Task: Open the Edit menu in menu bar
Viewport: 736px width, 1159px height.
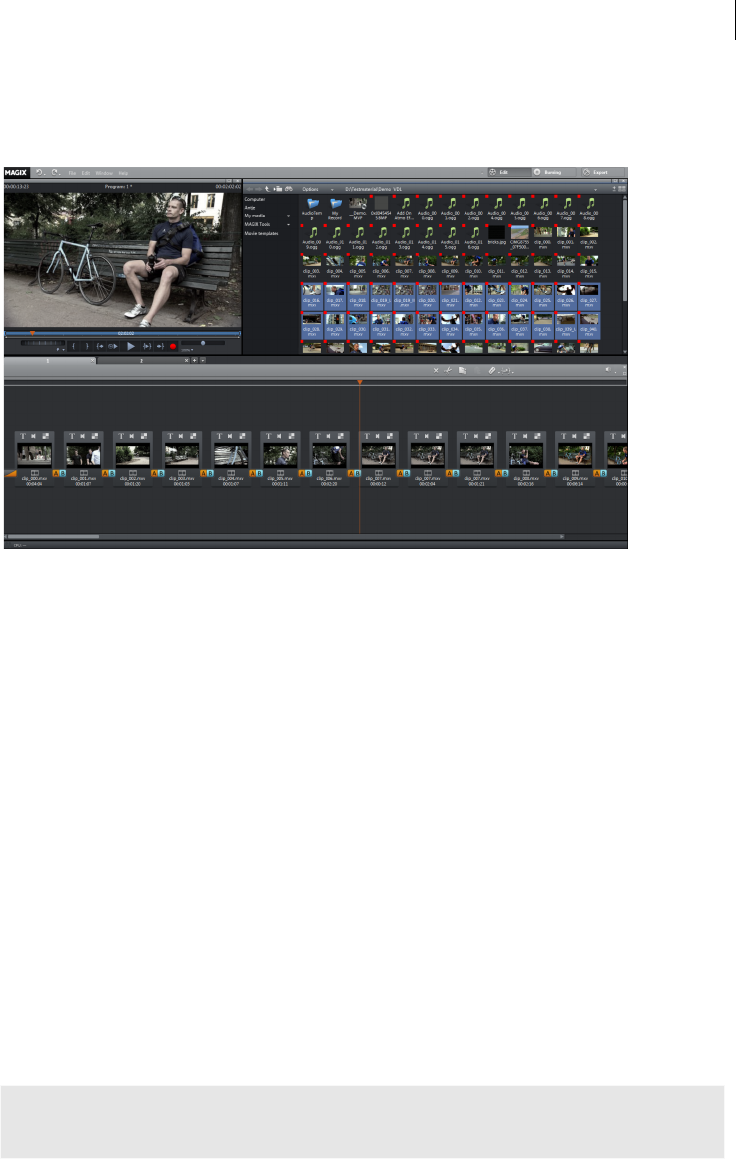Action: point(86,173)
